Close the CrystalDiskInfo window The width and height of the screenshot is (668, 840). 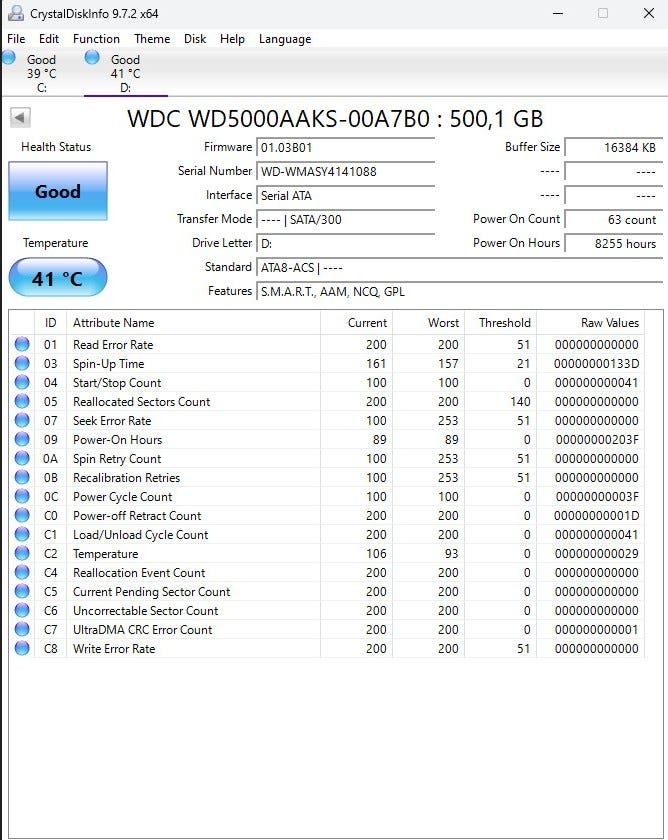649,13
